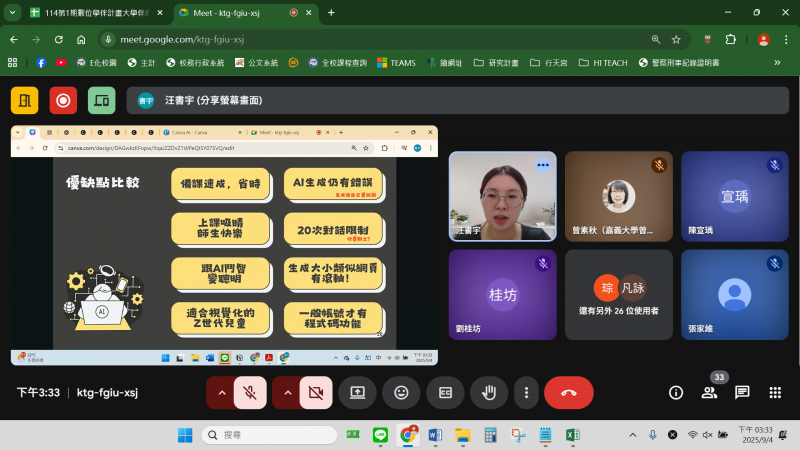Click the red leave call button
This screenshot has height=450, width=800.
pos(569,393)
